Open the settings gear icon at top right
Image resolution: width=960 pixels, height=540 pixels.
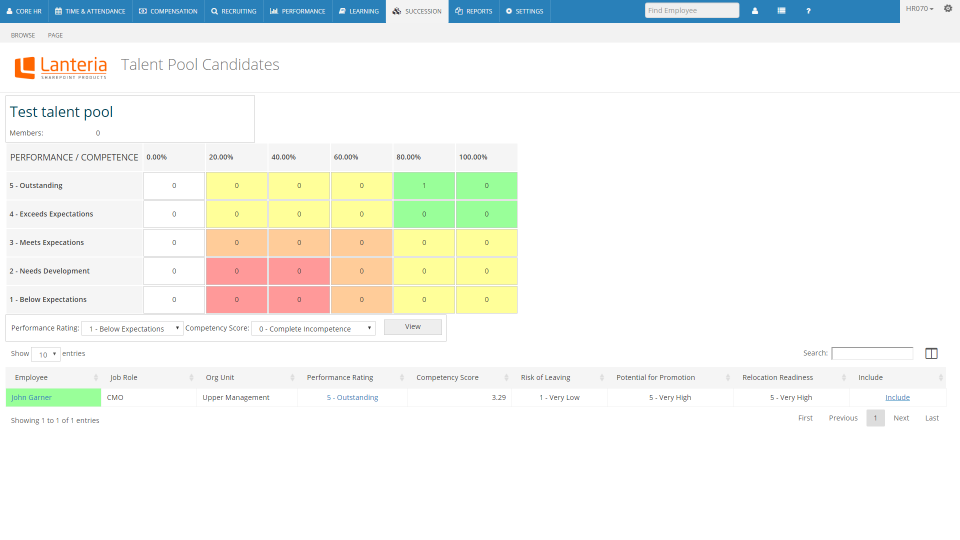click(x=948, y=9)
